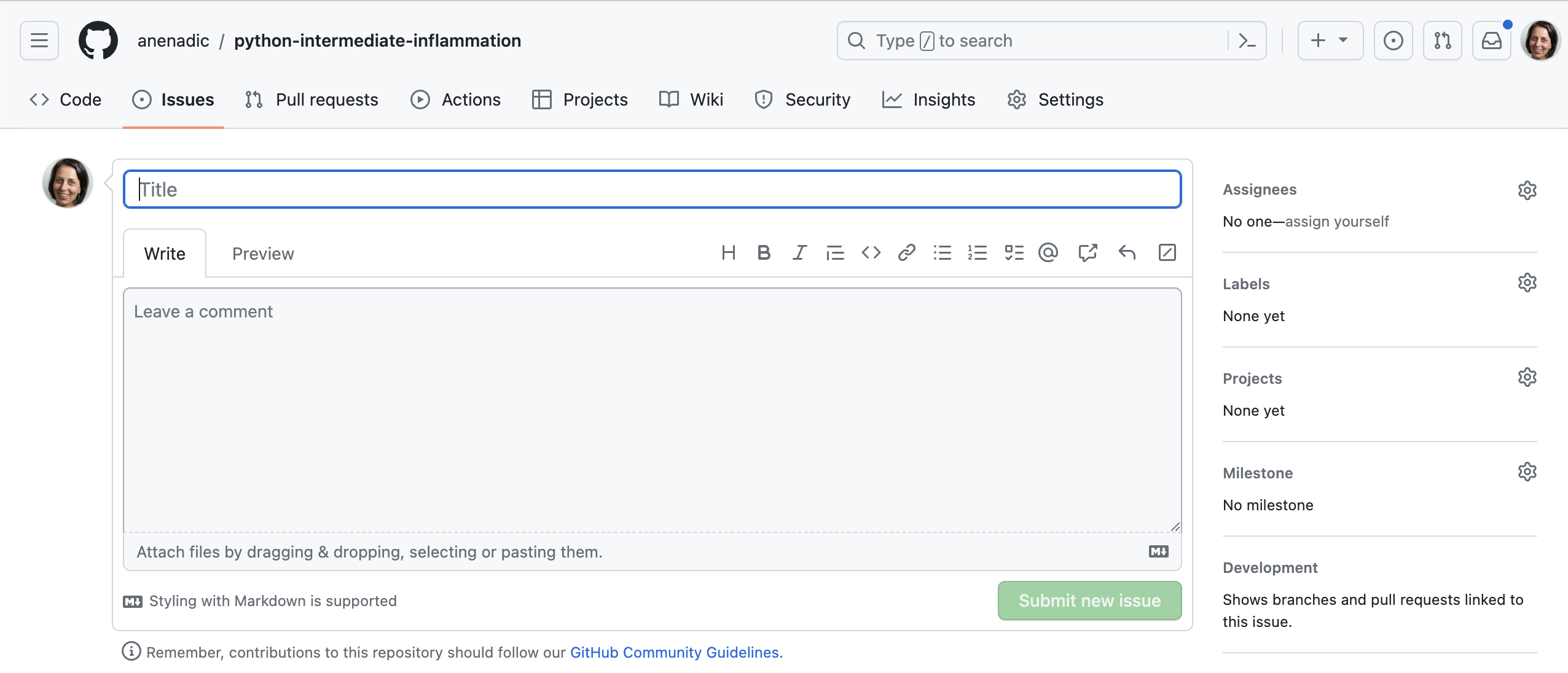
Task: Open GitHub notifications inbox
Action: 1492,40
